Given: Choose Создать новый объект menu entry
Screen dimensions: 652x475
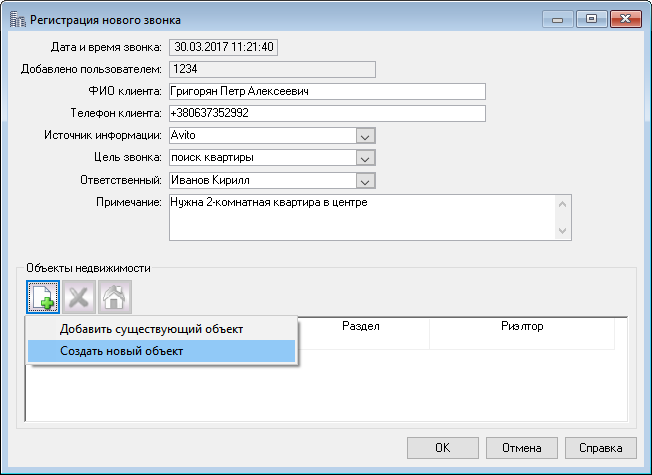Looking at the screenshot, I should [x=161, y=351].
